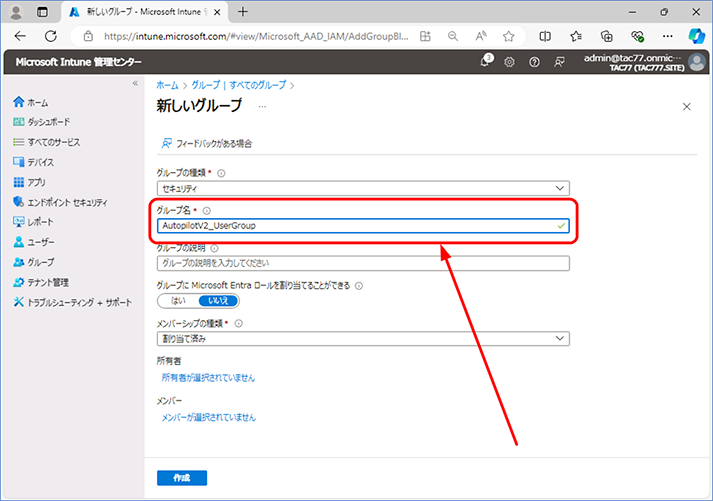
Task: Collapse the sidebar with double chevron
Action: point(135,83)
